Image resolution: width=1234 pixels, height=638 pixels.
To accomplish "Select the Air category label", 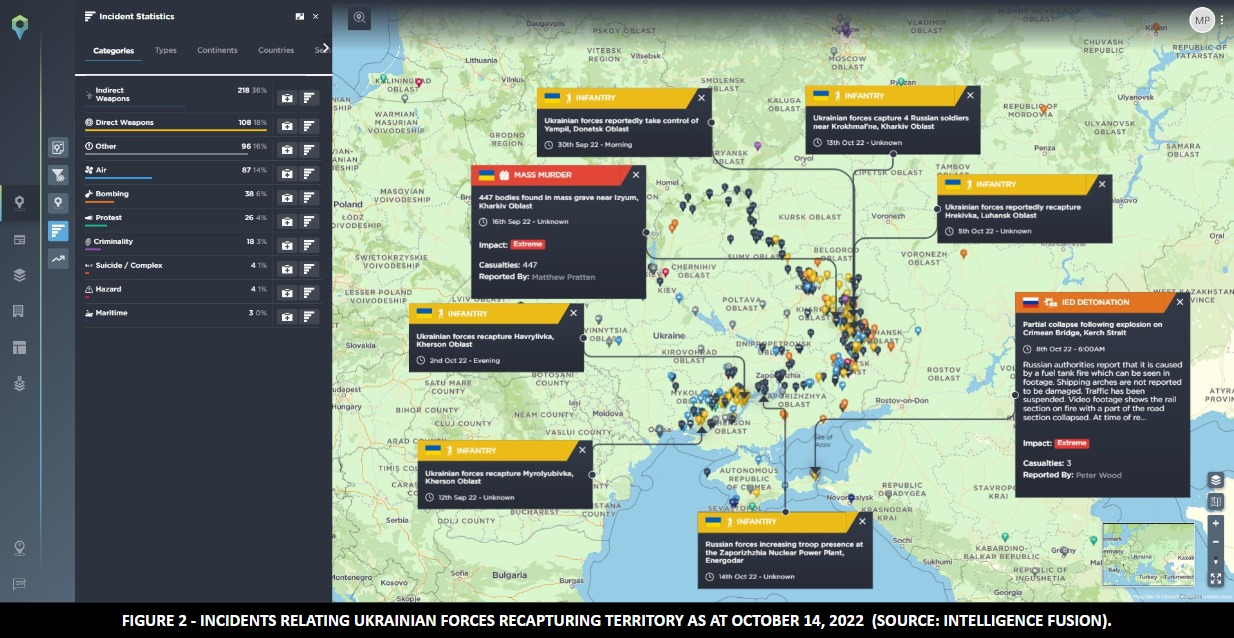I will 101,170.
